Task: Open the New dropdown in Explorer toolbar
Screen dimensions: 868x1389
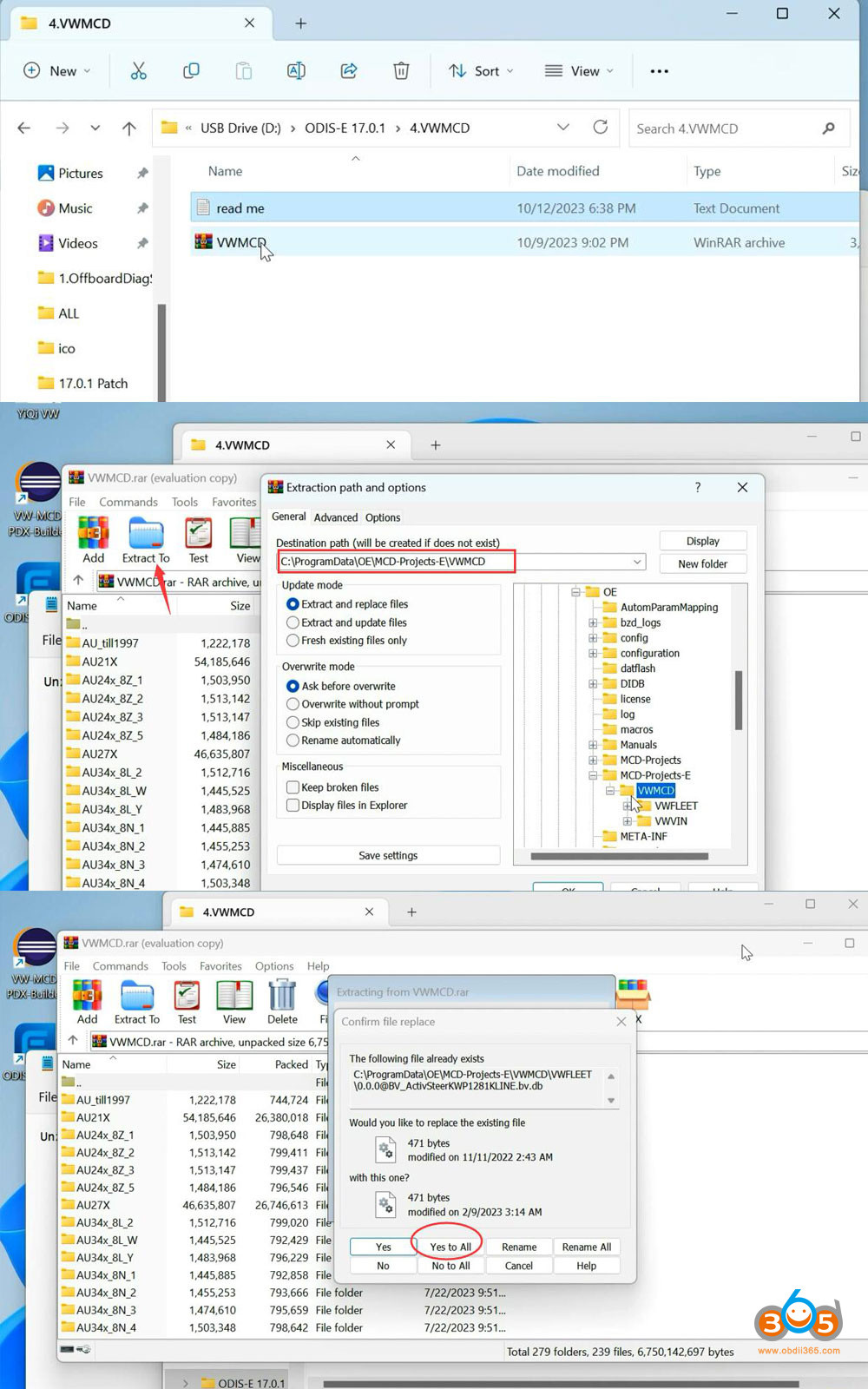Action: 56,71
